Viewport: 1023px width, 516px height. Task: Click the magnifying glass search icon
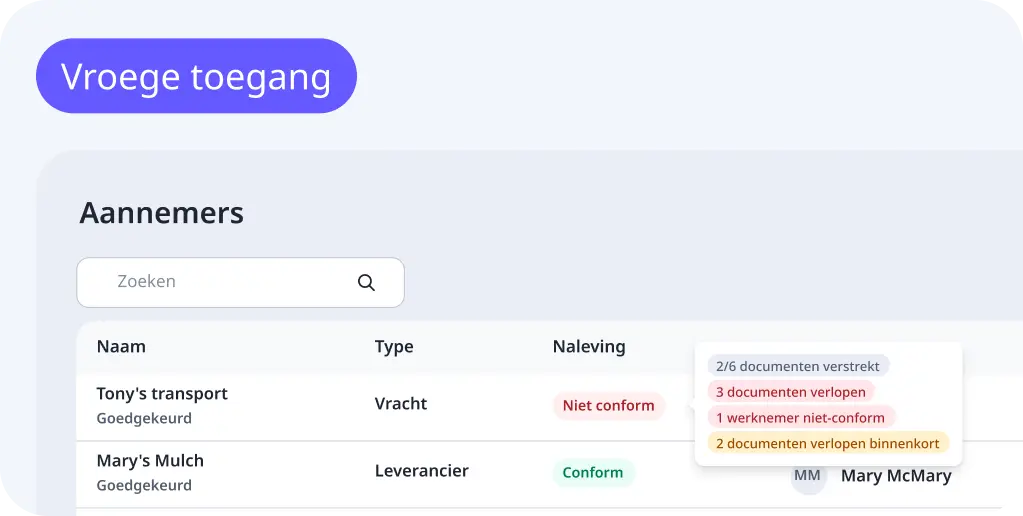366,283
